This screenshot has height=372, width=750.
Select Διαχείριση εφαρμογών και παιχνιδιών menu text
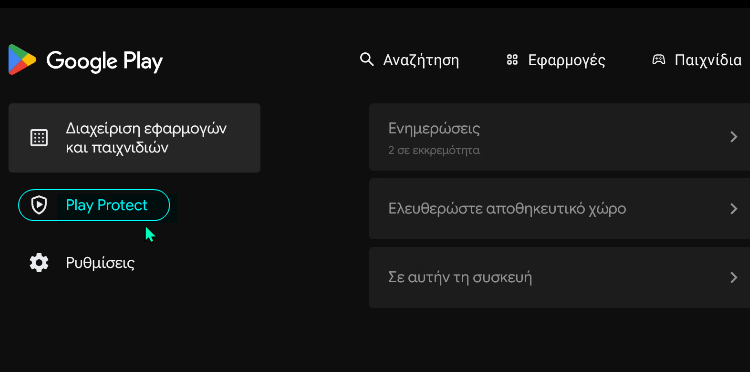tap(146, 138)
